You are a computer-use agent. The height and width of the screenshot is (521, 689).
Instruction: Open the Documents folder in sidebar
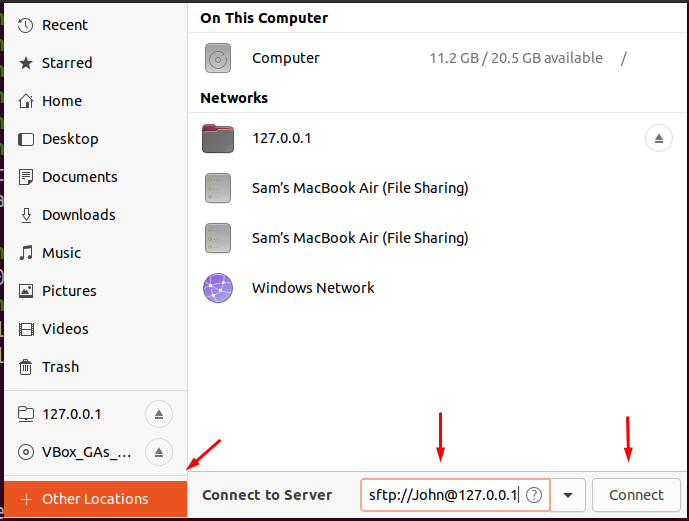(95, 177)
